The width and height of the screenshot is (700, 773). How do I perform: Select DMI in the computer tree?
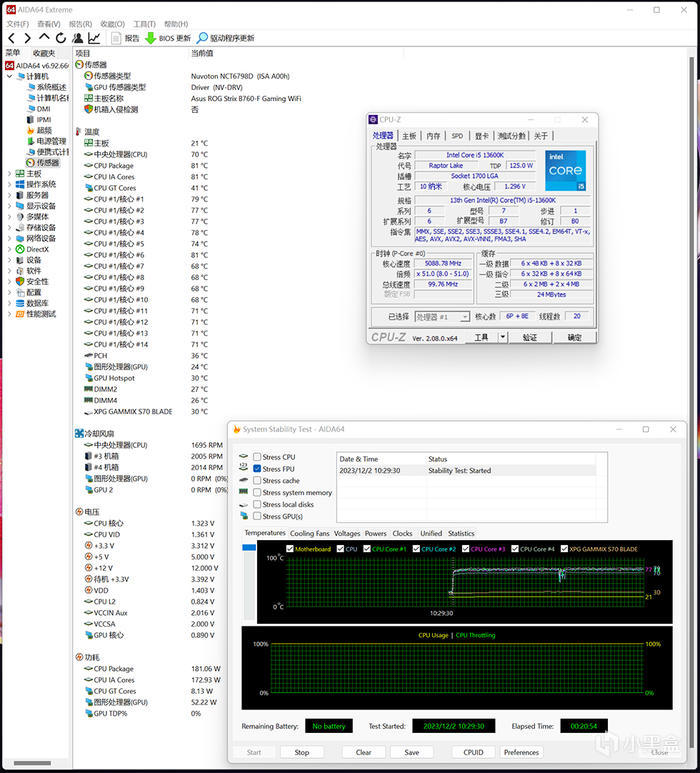pyautogui.click(x=38, y=108)
